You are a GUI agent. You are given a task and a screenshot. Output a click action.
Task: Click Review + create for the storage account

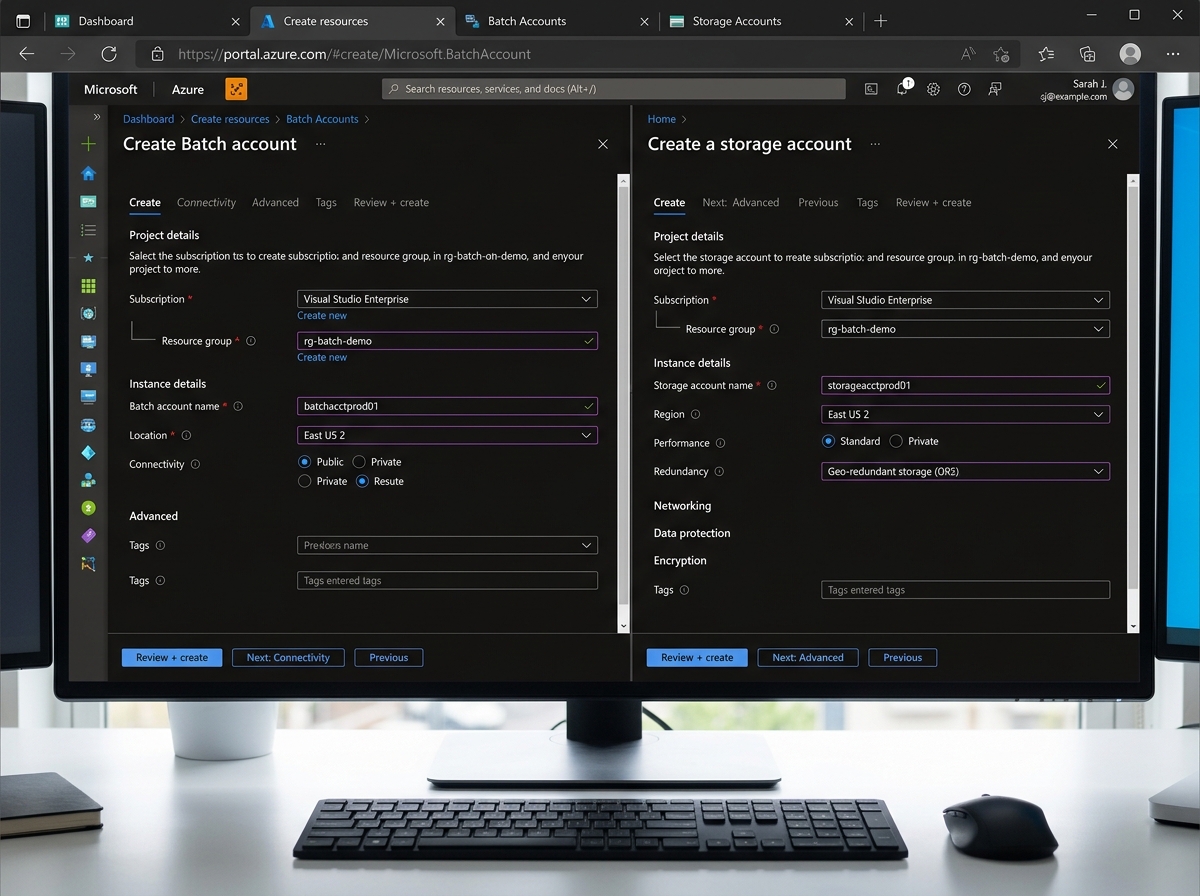[696, 657]
